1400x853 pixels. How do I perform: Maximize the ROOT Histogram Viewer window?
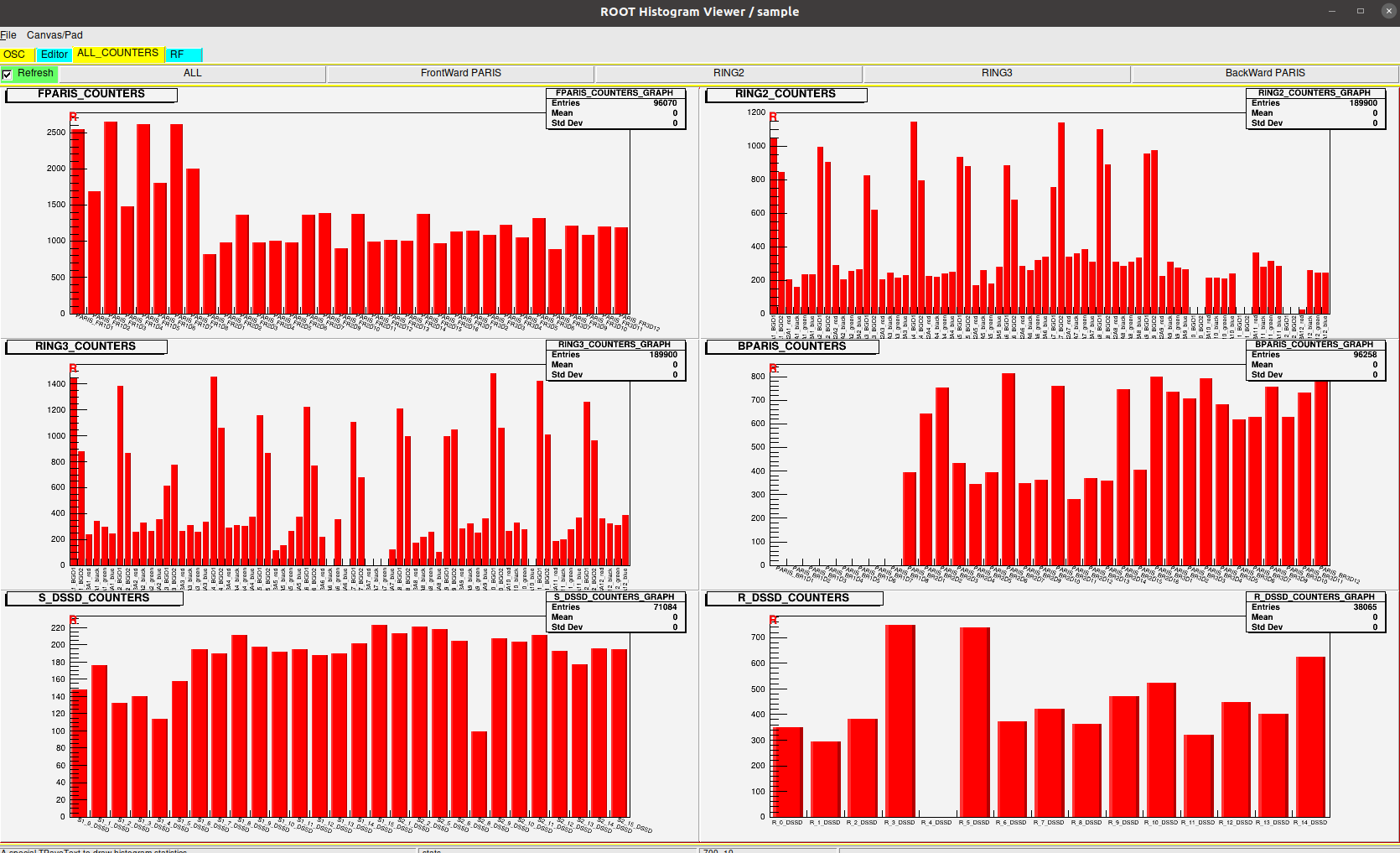1361,12
